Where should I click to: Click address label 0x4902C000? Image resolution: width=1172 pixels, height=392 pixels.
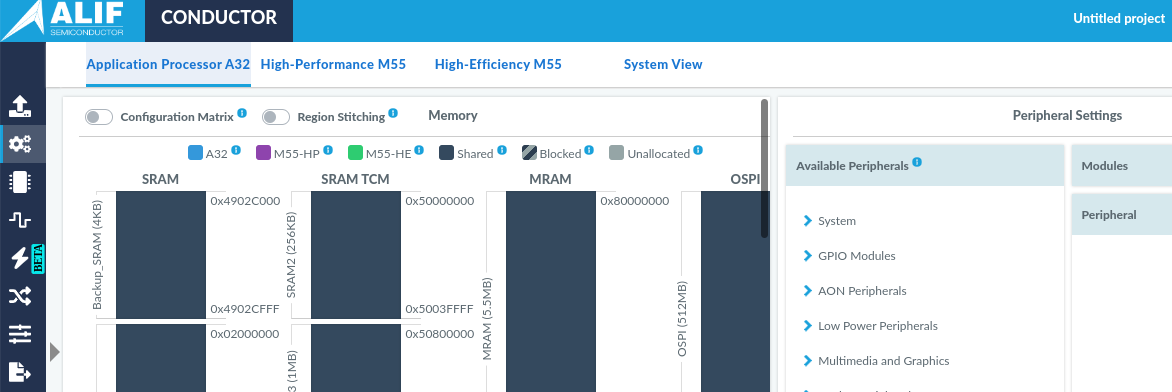pyautogui.click(x=245, y=200)
